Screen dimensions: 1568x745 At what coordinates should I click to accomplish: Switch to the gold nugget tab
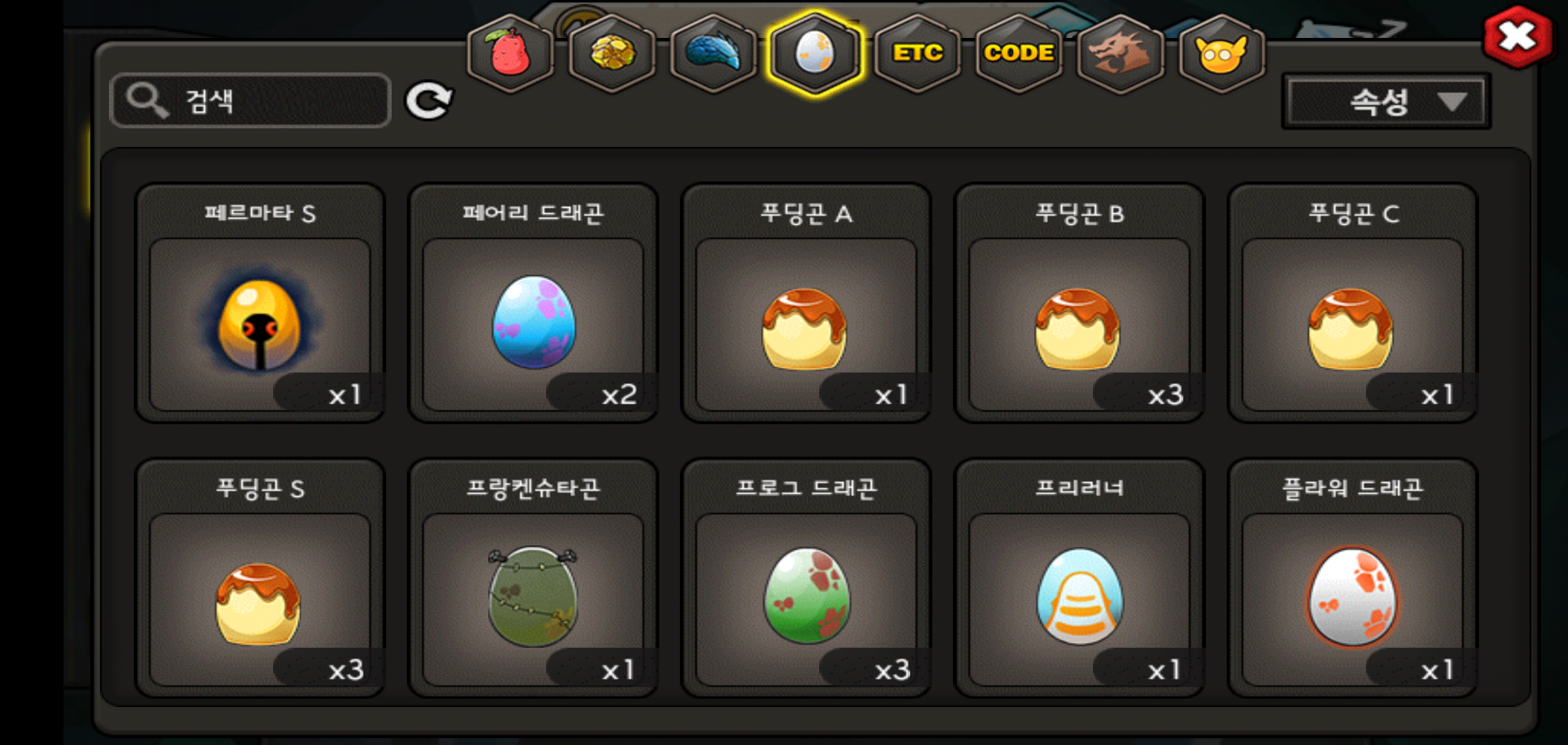(x=612, y=54)
